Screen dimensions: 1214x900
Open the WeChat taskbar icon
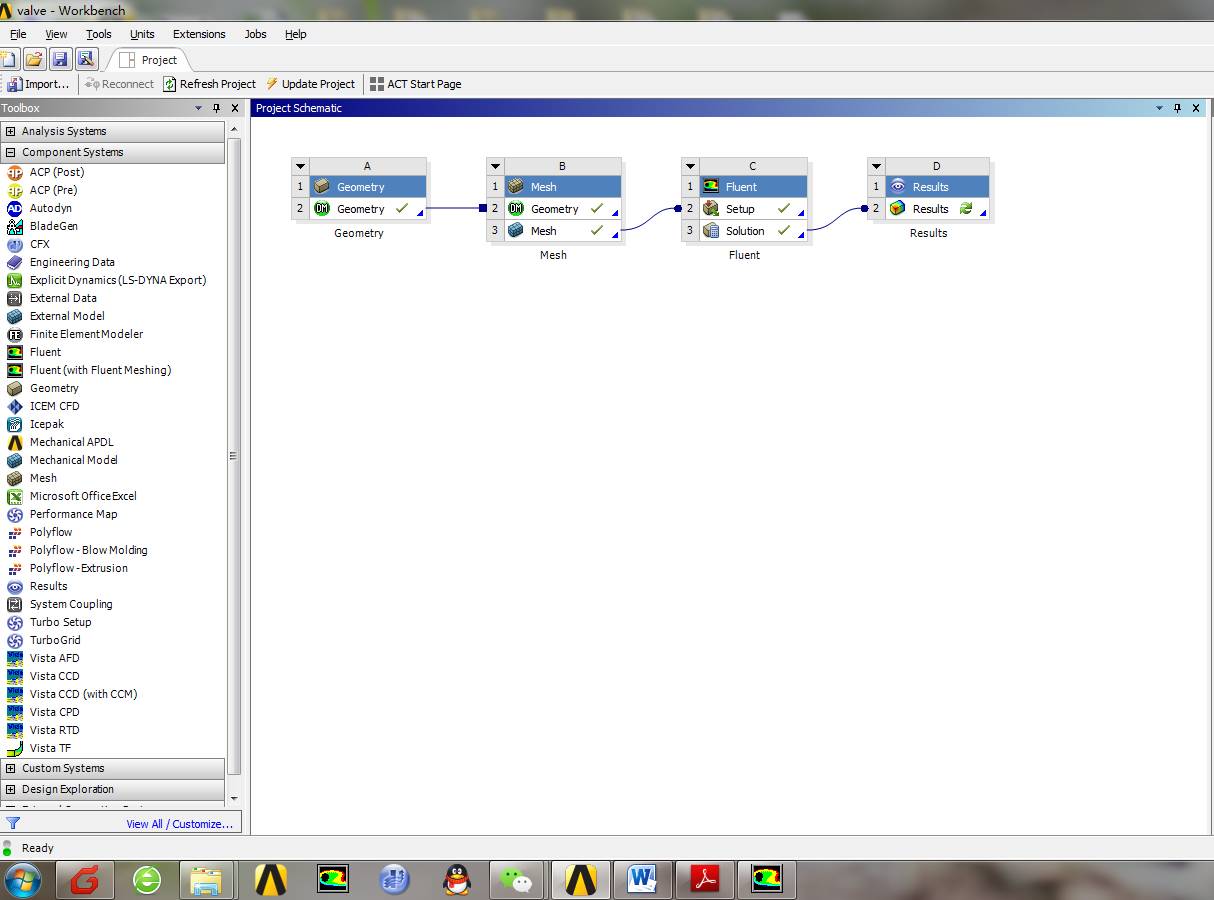[x=517, y=880]
